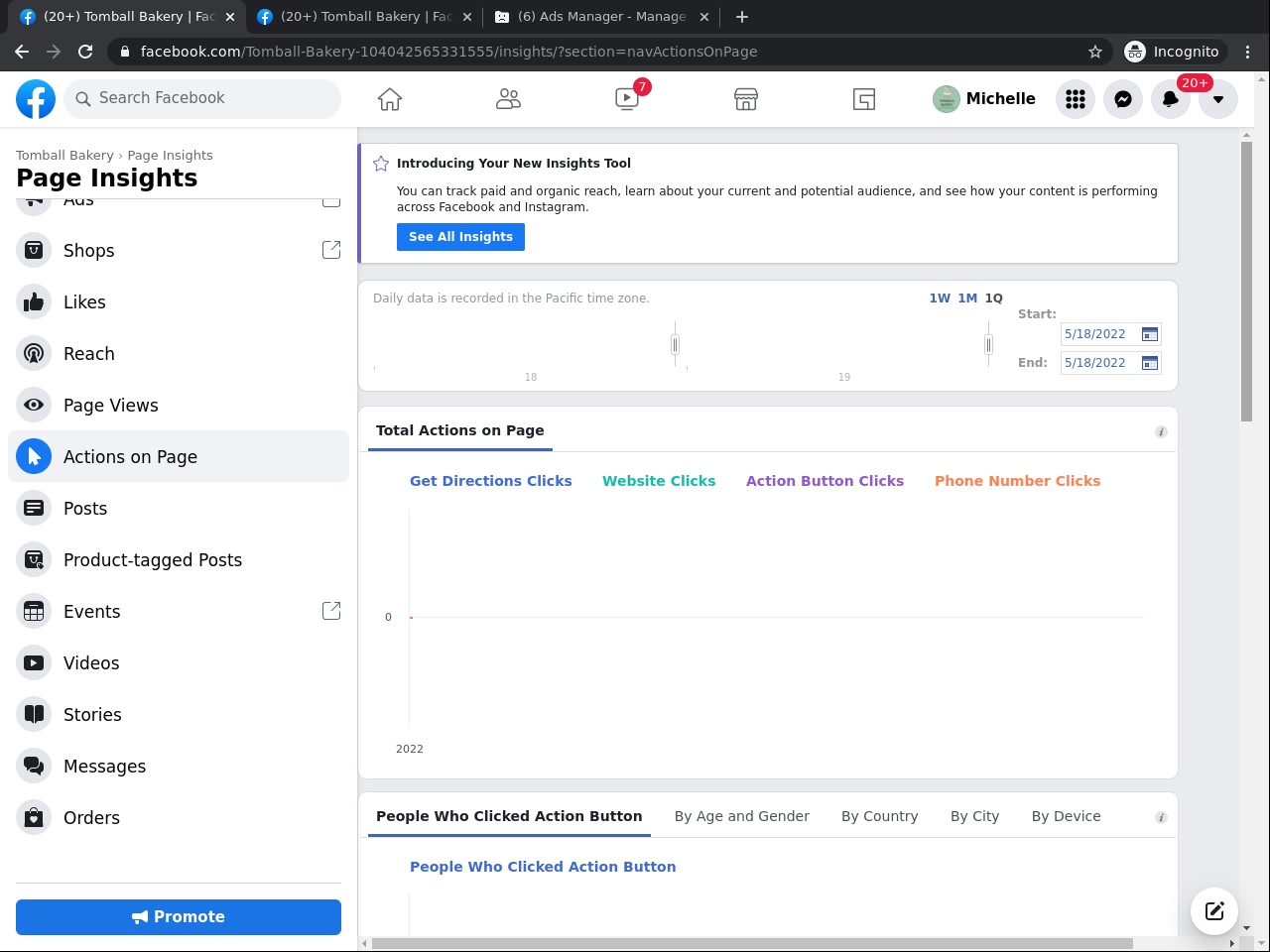Open the End date calendar picker
This screenshot has height=952, width=1270.
click(1150, 363)
